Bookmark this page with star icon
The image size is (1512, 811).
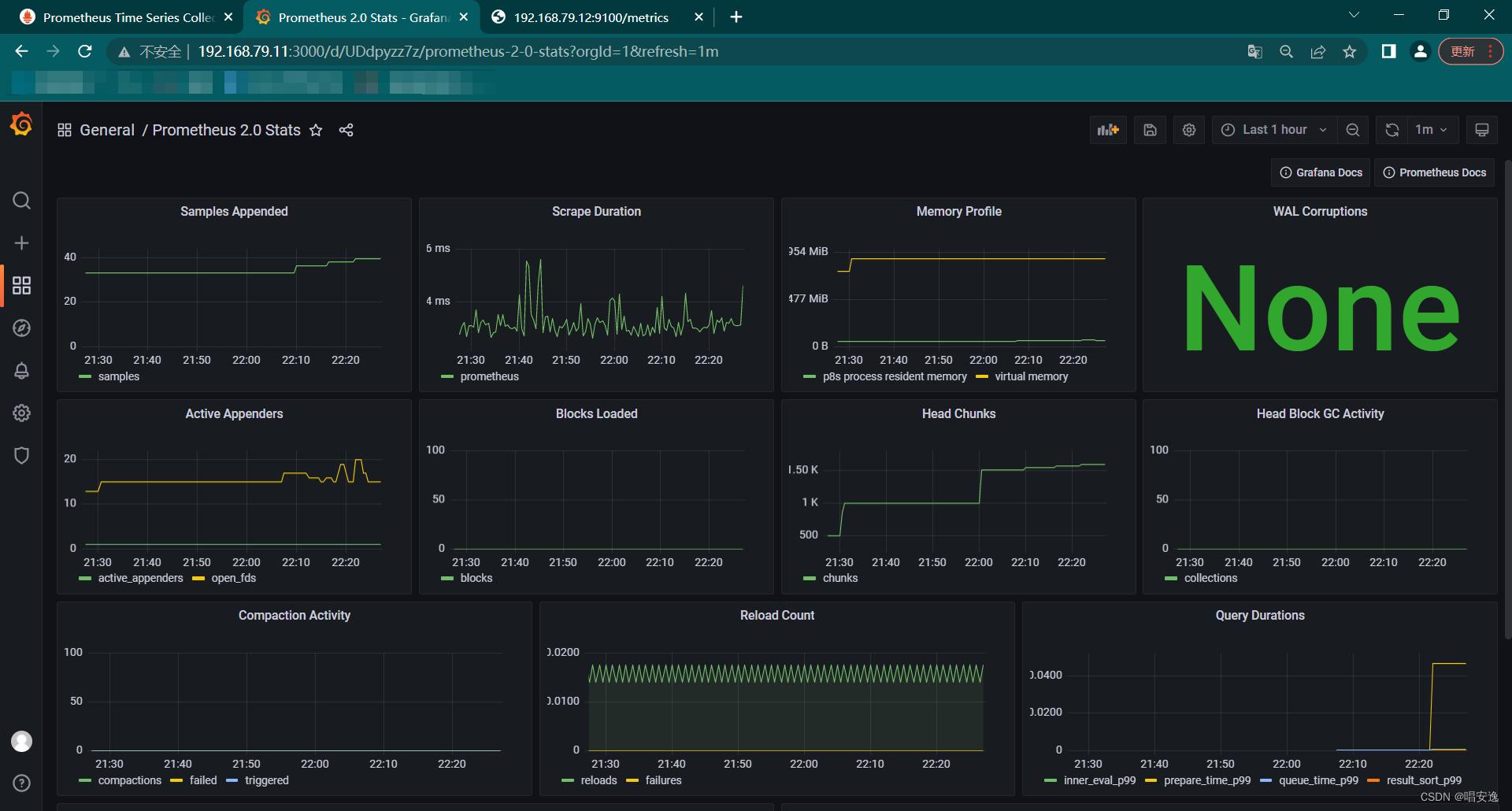coord(1350,51)
